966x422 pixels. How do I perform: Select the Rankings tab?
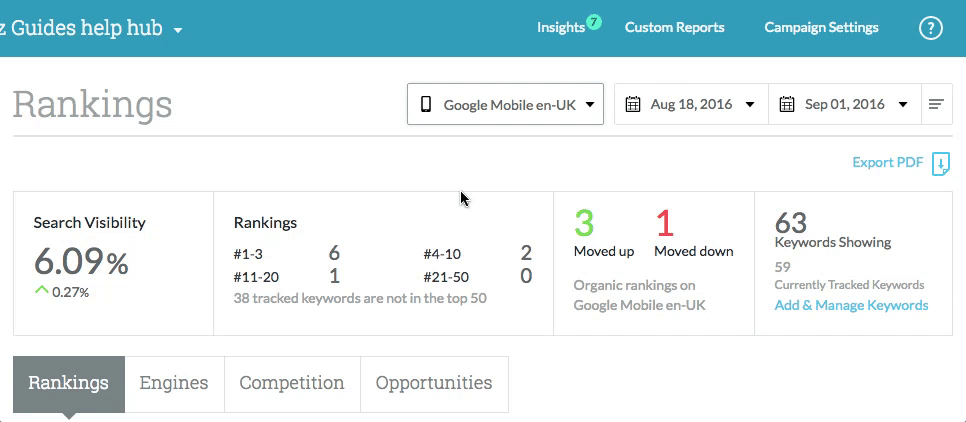[x=69, y=384]
